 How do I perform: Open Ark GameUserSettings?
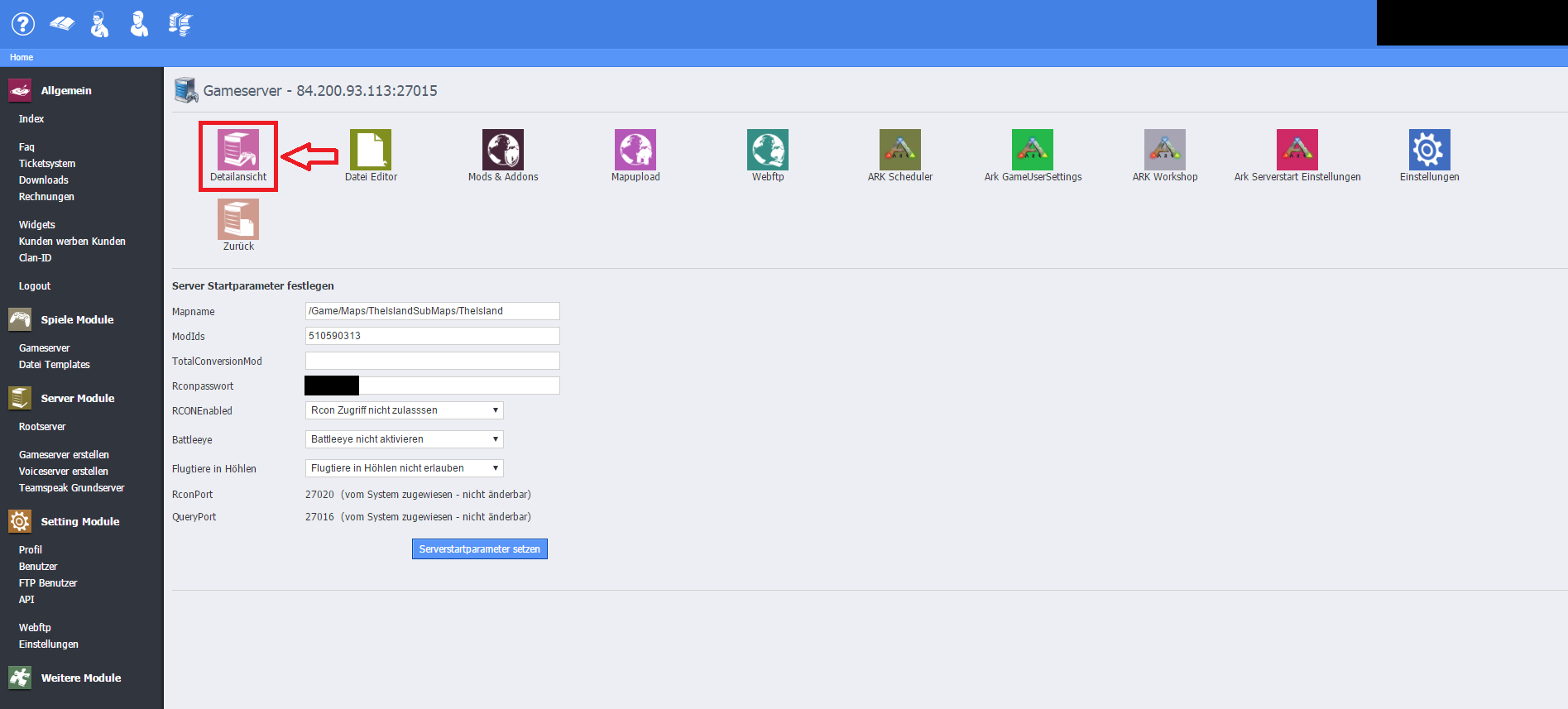1033,151
